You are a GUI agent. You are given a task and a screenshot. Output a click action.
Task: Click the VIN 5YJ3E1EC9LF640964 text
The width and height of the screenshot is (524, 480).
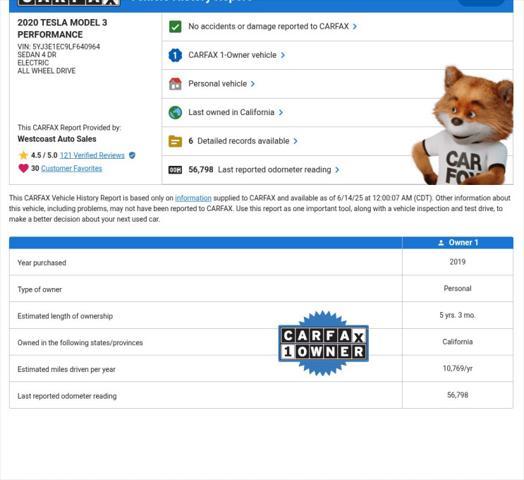coord(59,46)
